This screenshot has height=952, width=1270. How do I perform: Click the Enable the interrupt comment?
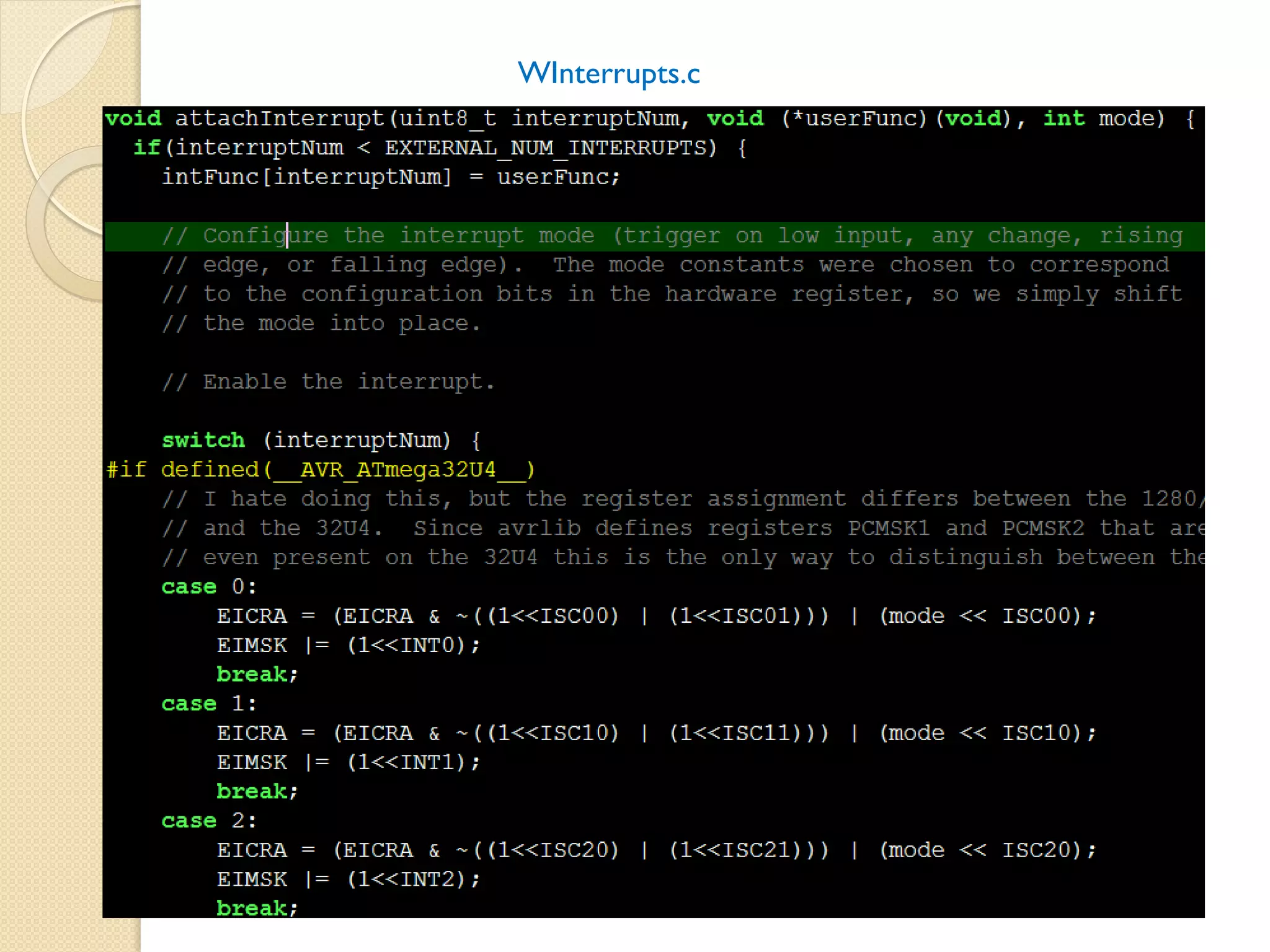pos(328,382)
